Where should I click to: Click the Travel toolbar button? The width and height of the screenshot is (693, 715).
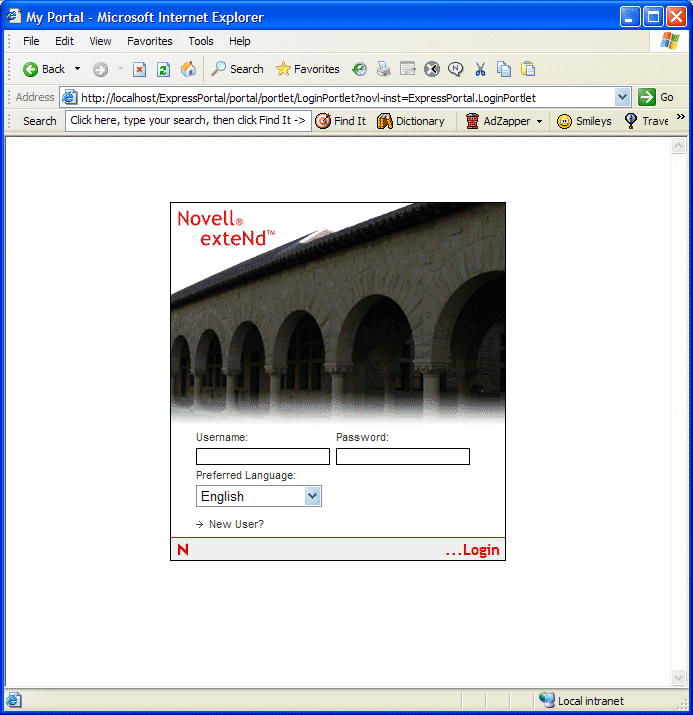pyautogui.click(x=646, y=121)
